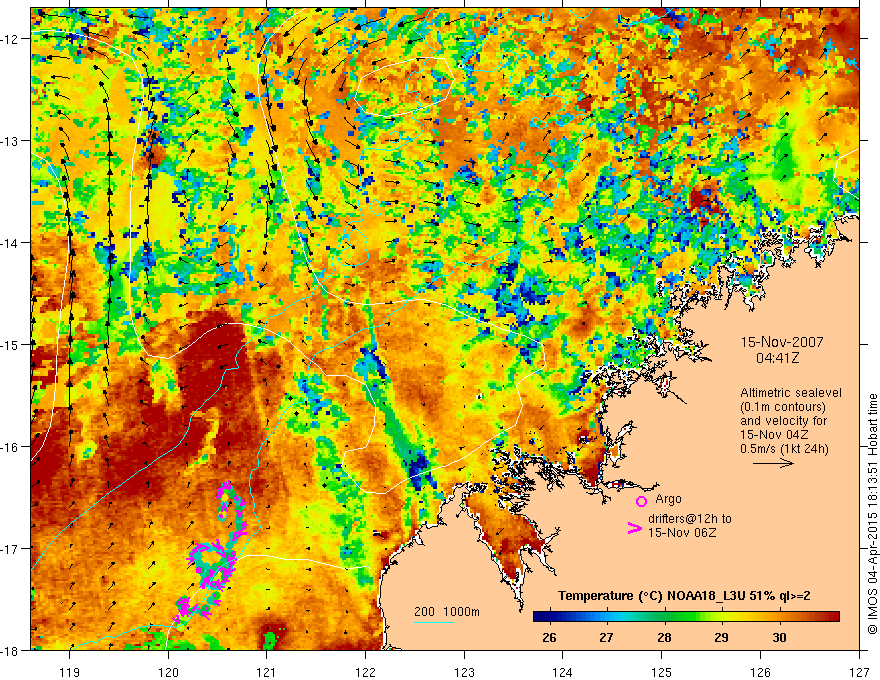The image size is (880, 680).
Task: Click the text 'Altimetric sealevel'
Action: pyautogui.click(x=790, y=393)
